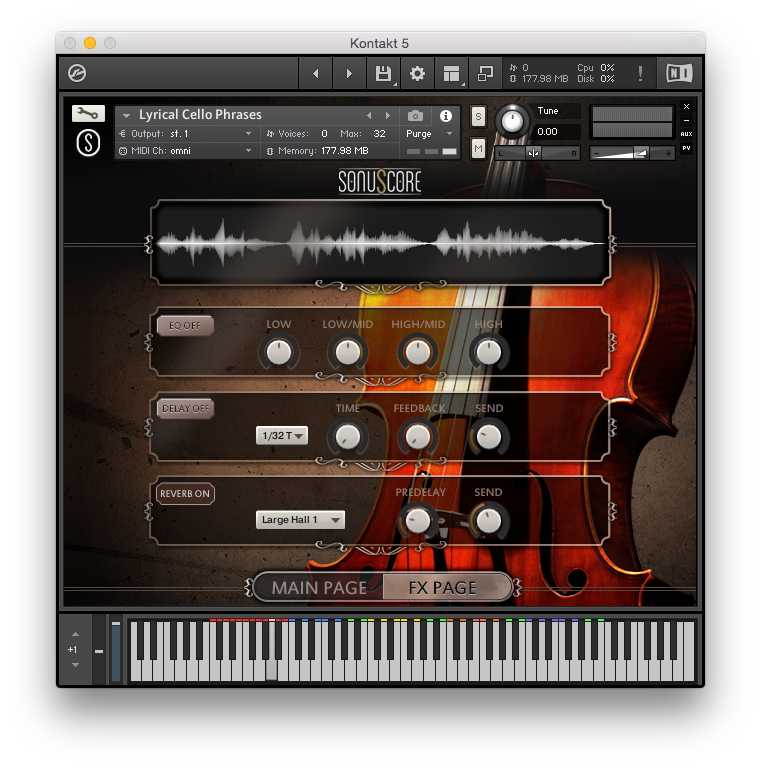Select previous preset arrow in instrument header

click(x=369, y=116)
